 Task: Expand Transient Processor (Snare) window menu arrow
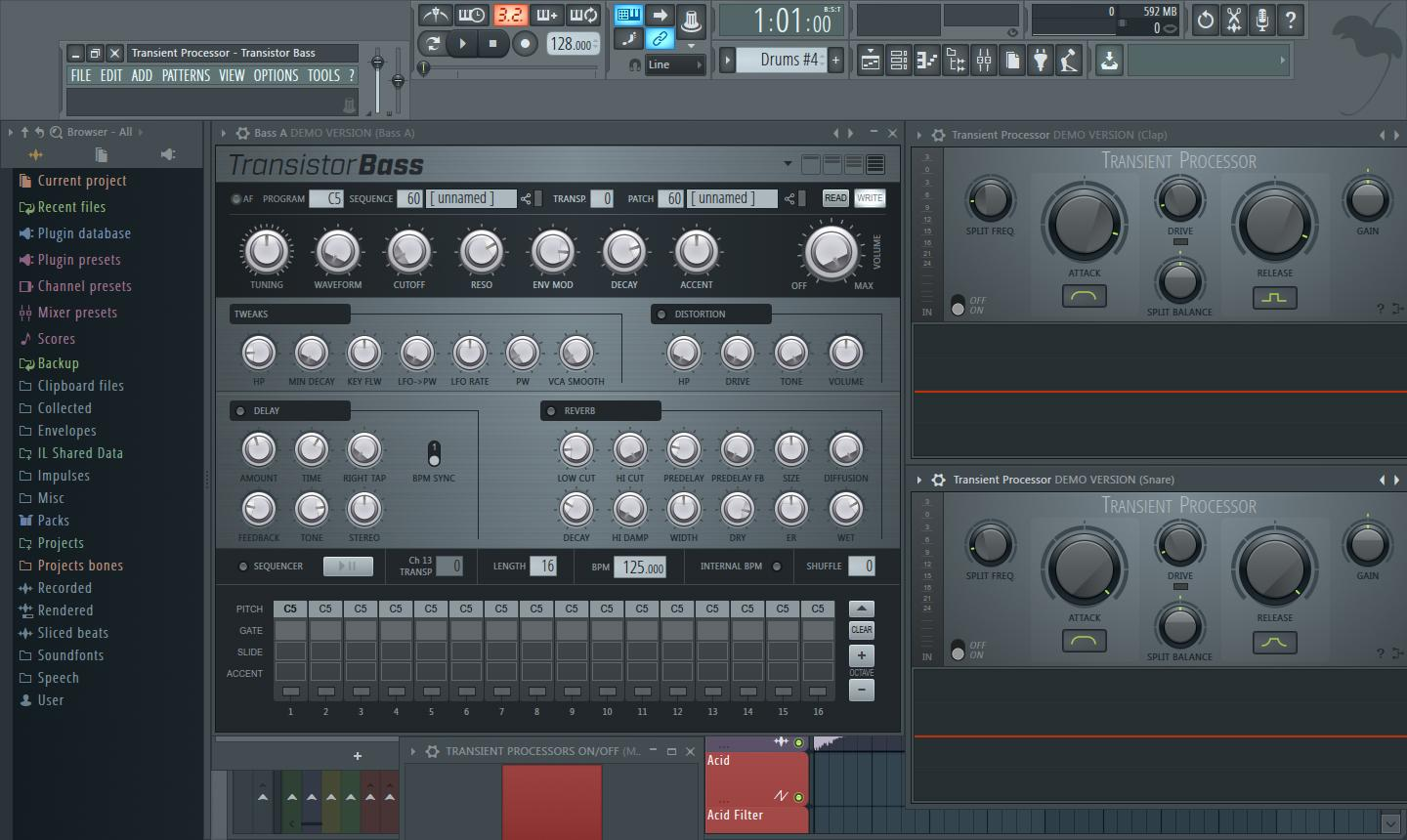pos(918,480)
